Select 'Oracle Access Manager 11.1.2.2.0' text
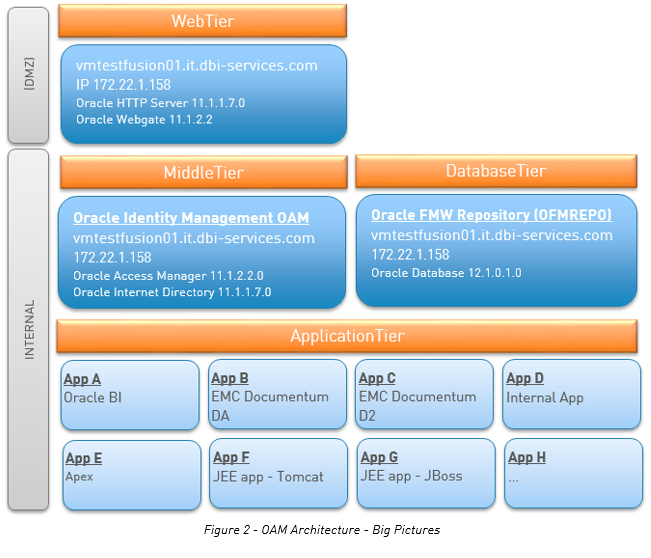The image size is (651, 558). 168,276
